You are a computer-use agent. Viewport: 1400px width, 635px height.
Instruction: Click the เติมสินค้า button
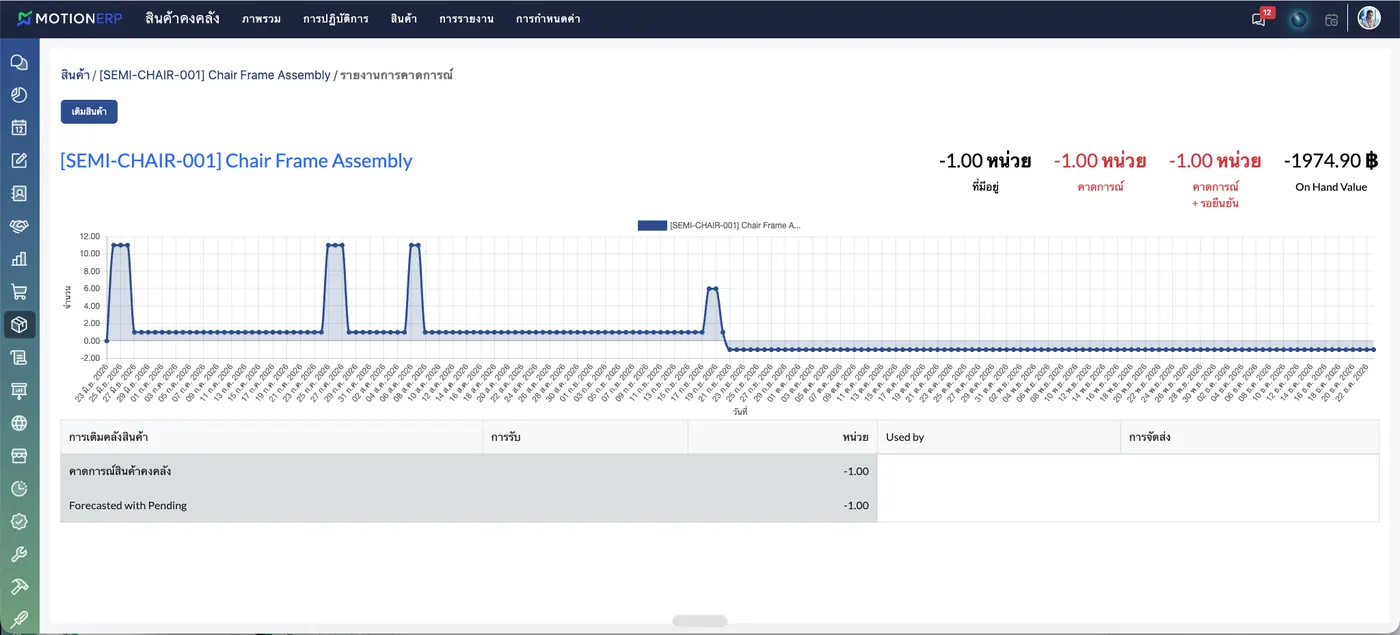click(89, 111)
